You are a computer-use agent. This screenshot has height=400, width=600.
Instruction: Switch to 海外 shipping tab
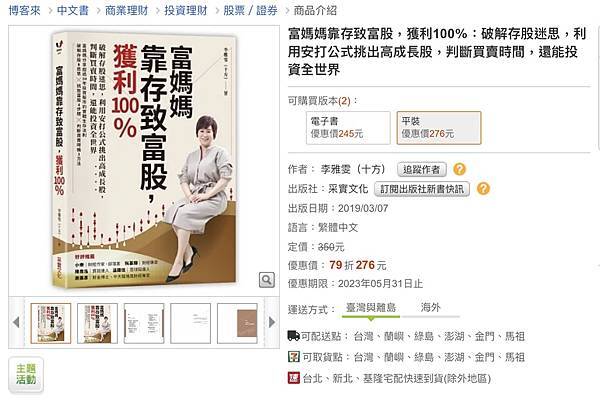pos(430,307)
